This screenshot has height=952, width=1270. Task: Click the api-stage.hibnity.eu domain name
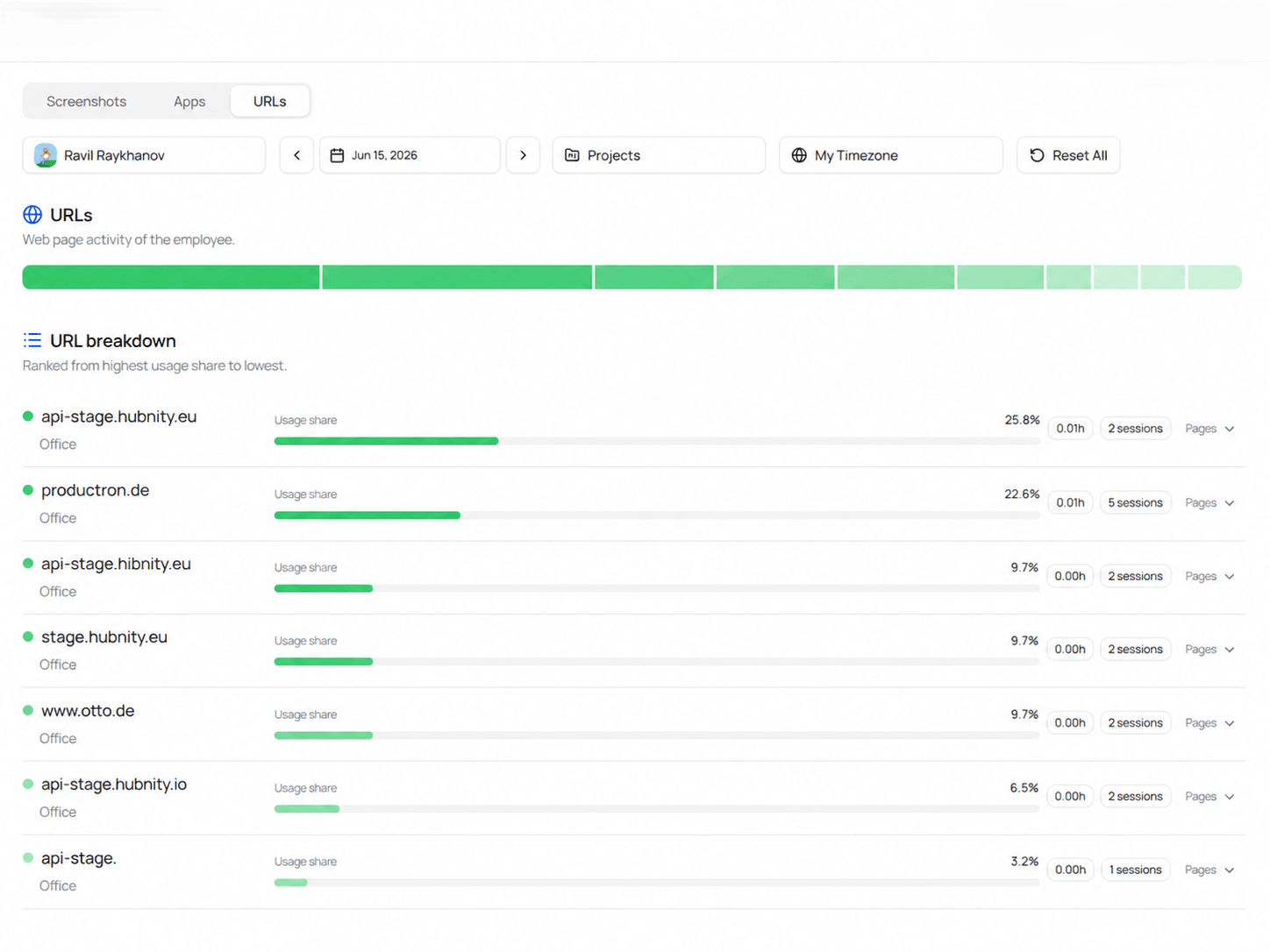point(116,564)
